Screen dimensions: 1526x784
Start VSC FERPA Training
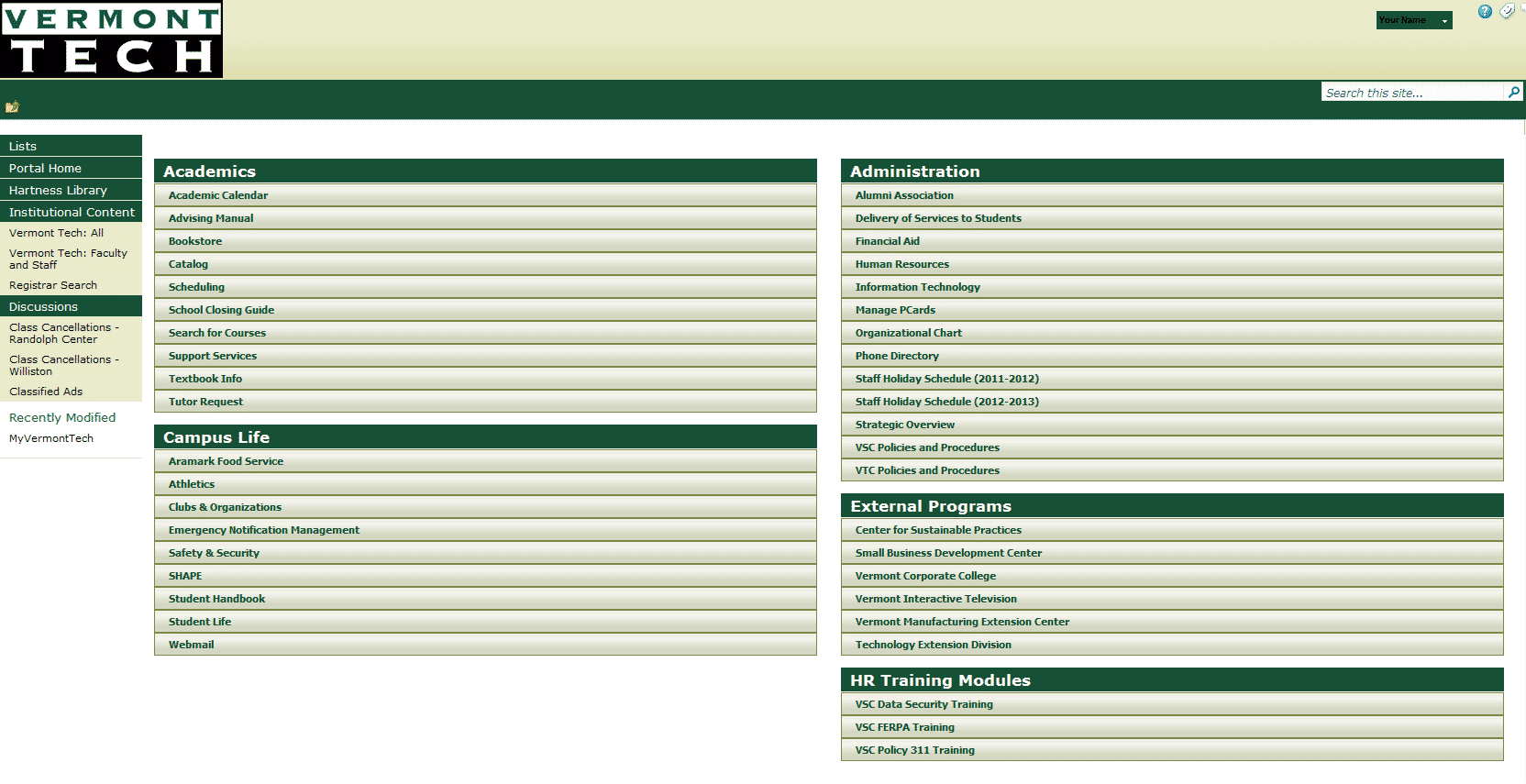point(1172,727)
